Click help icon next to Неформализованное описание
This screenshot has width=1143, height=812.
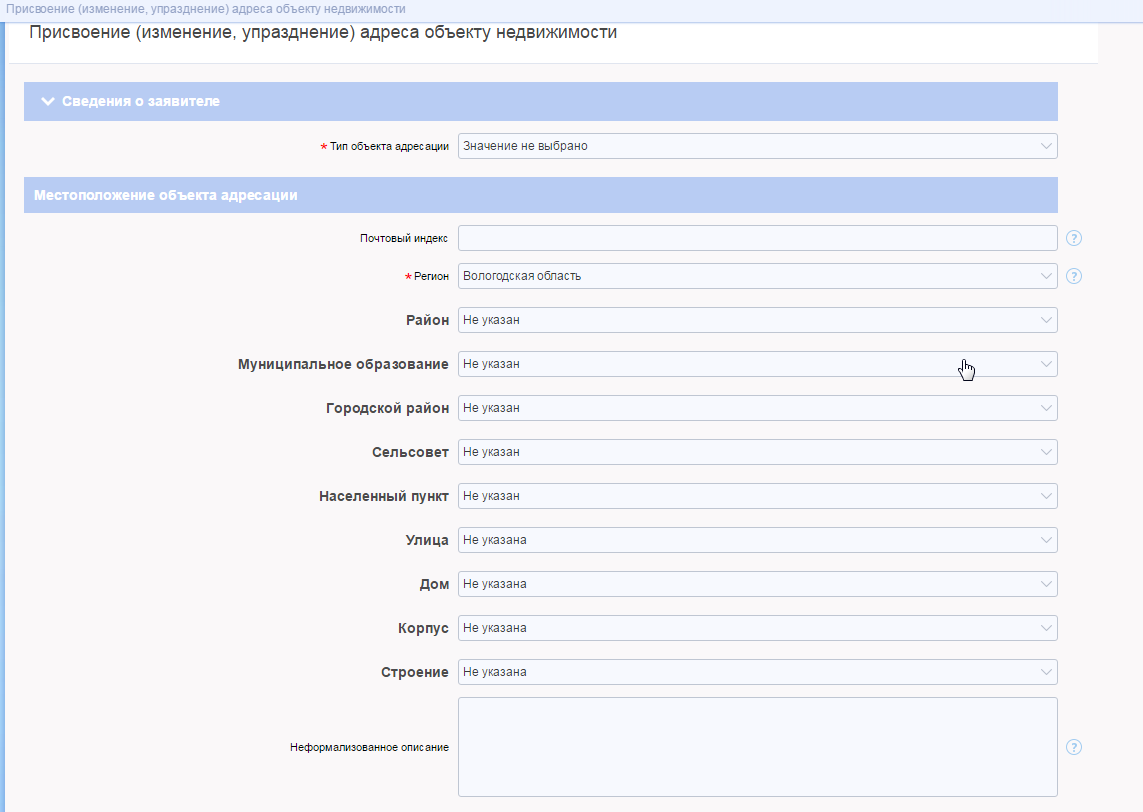click(1074, 747)
